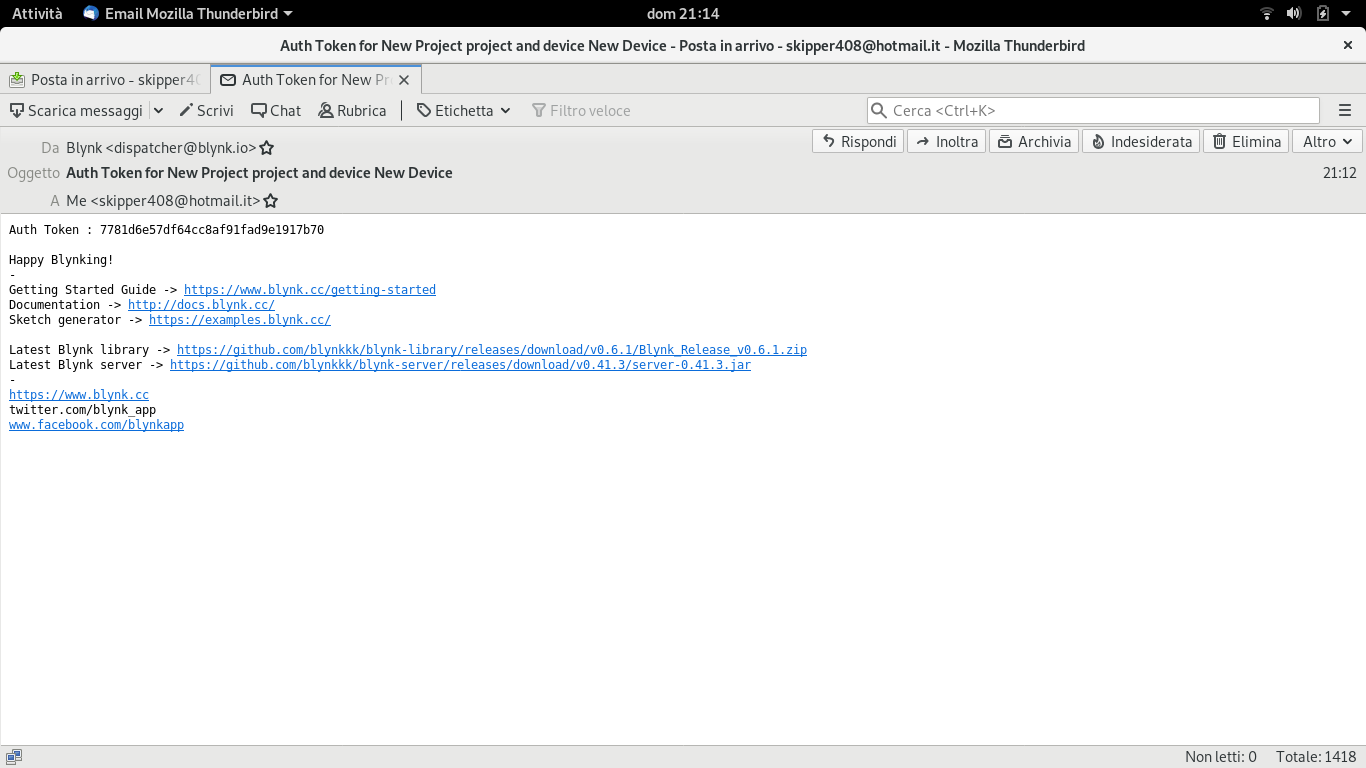Screen dimensions: 1366x768
Task: Mark message as Indesiderata junk
Action: [x=1141, y=142]
